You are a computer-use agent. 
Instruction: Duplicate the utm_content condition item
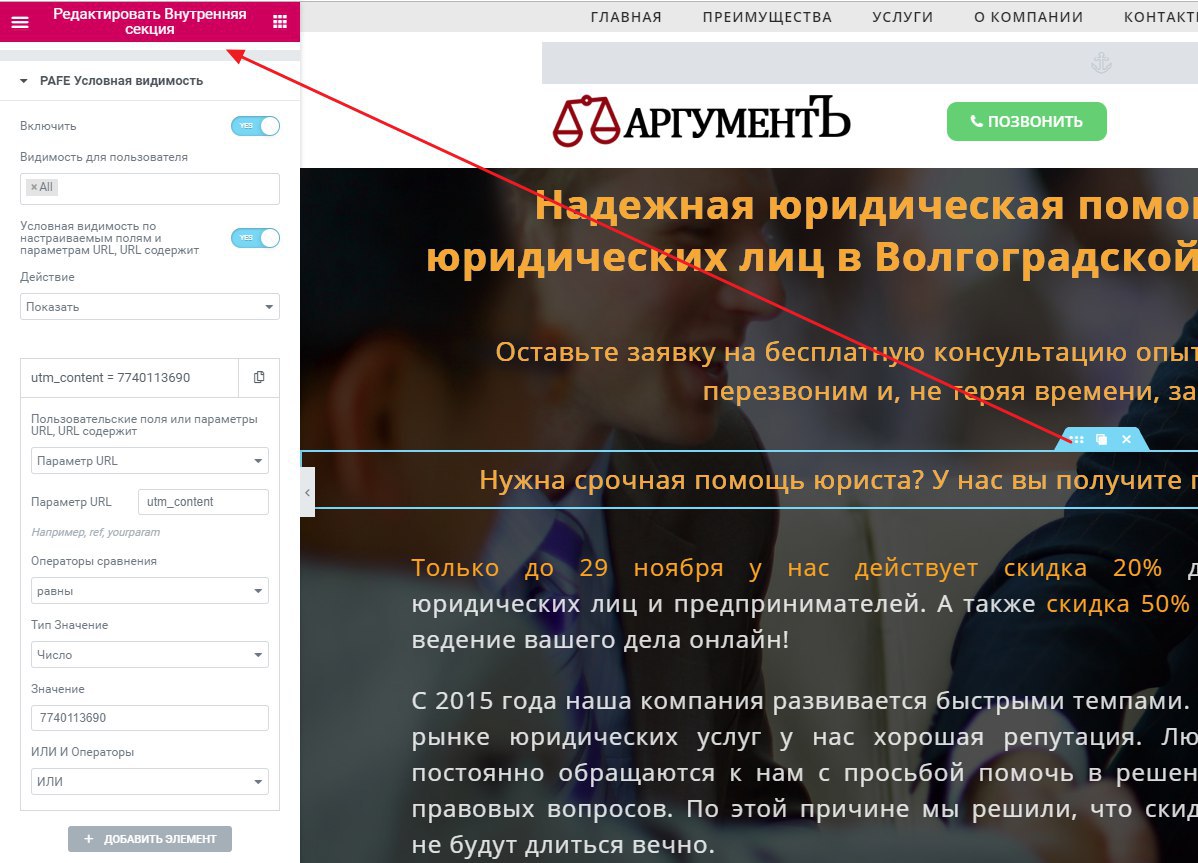[259, 377]
